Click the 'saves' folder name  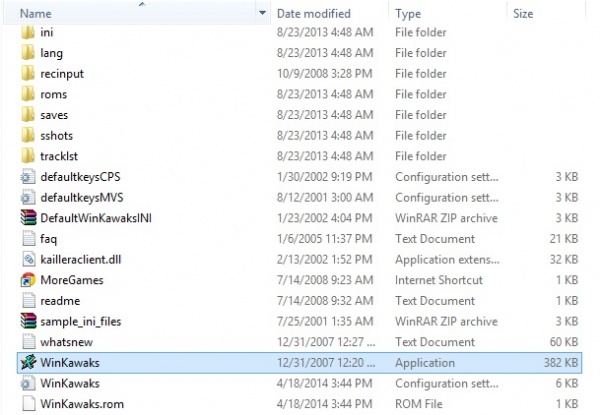pyautogui.click(x=54, y=115)
